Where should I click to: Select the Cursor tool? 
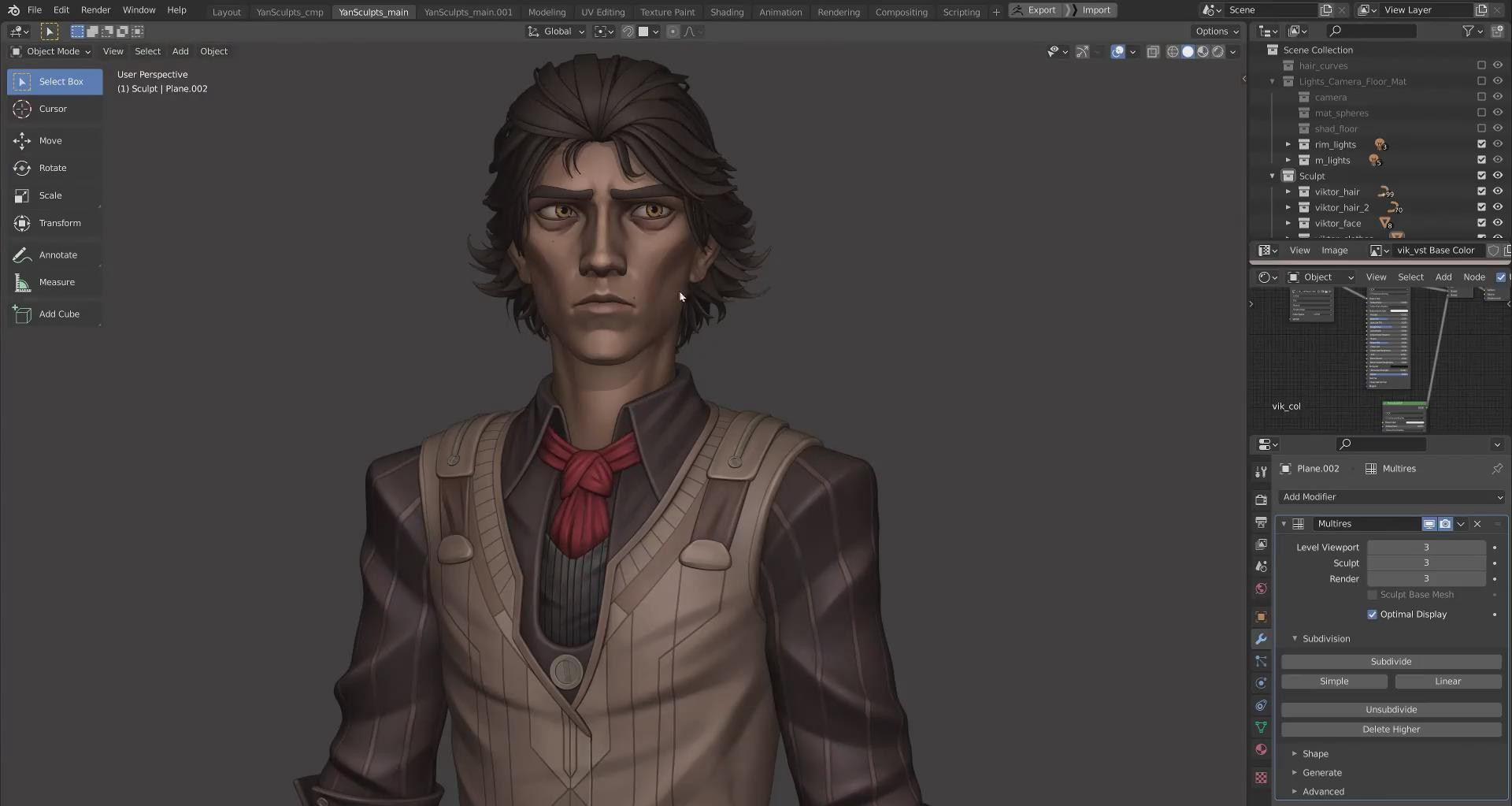click(x=53, y=109)
